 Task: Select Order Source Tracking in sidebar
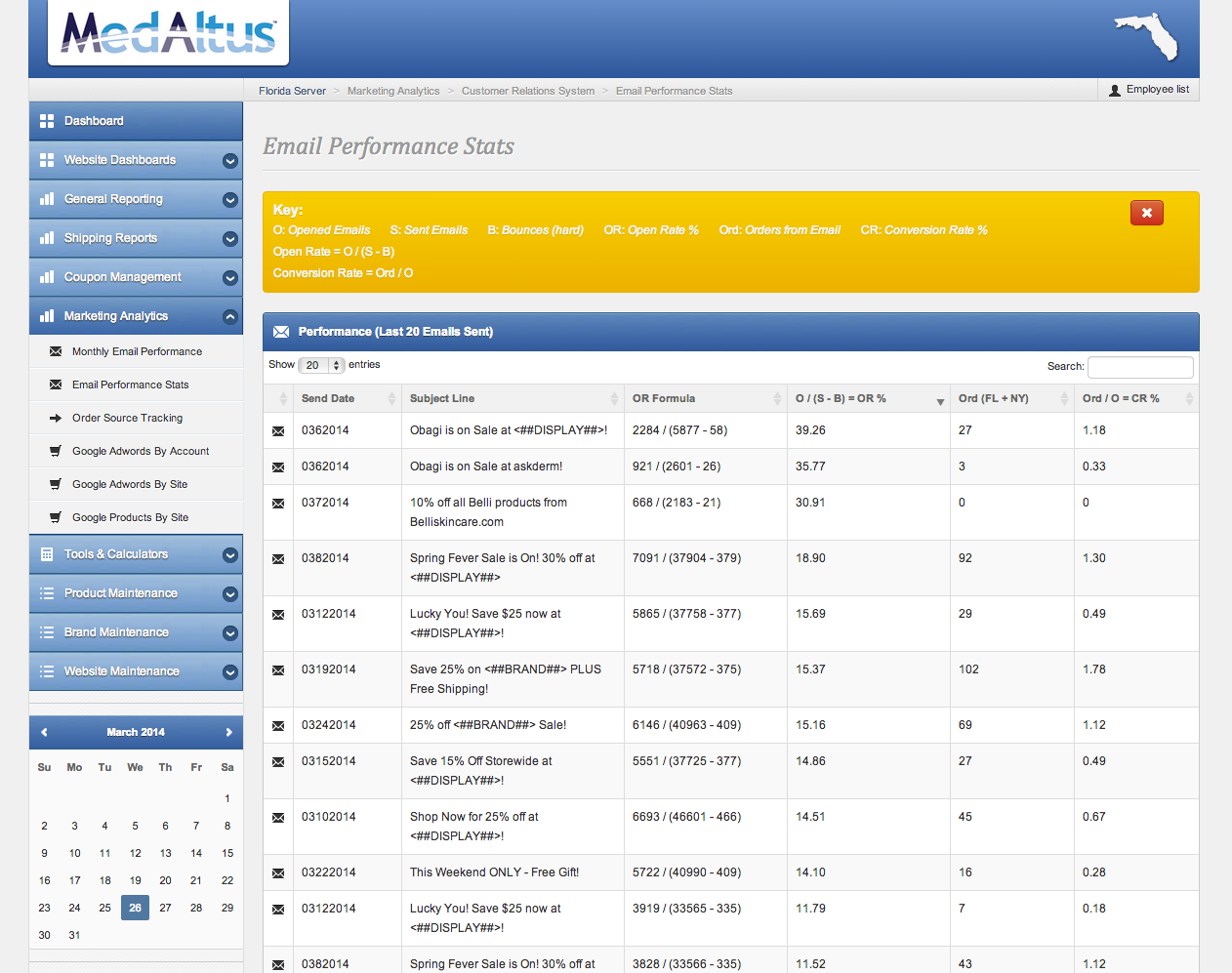coord(127,418)
